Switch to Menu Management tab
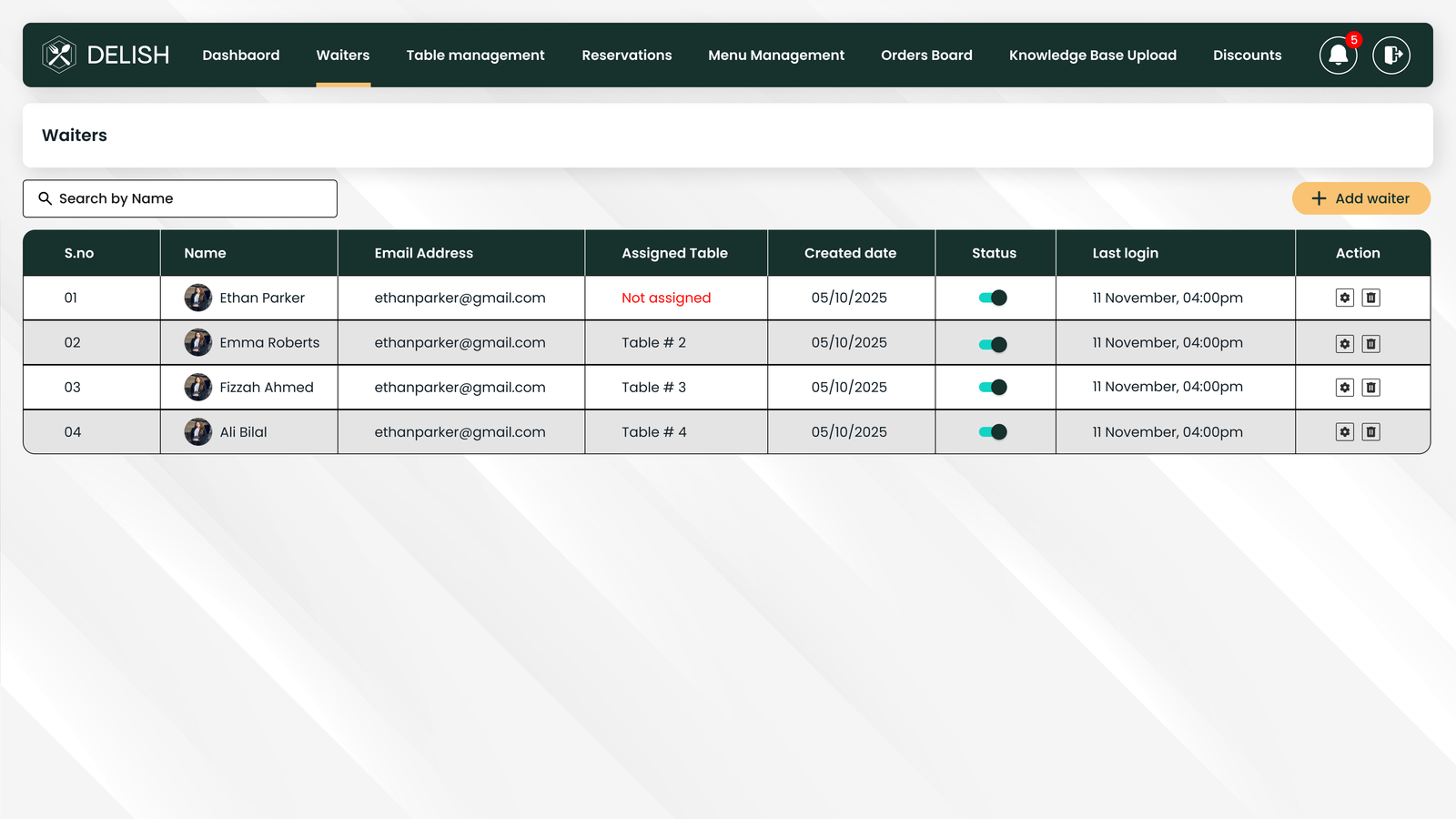 776,56
